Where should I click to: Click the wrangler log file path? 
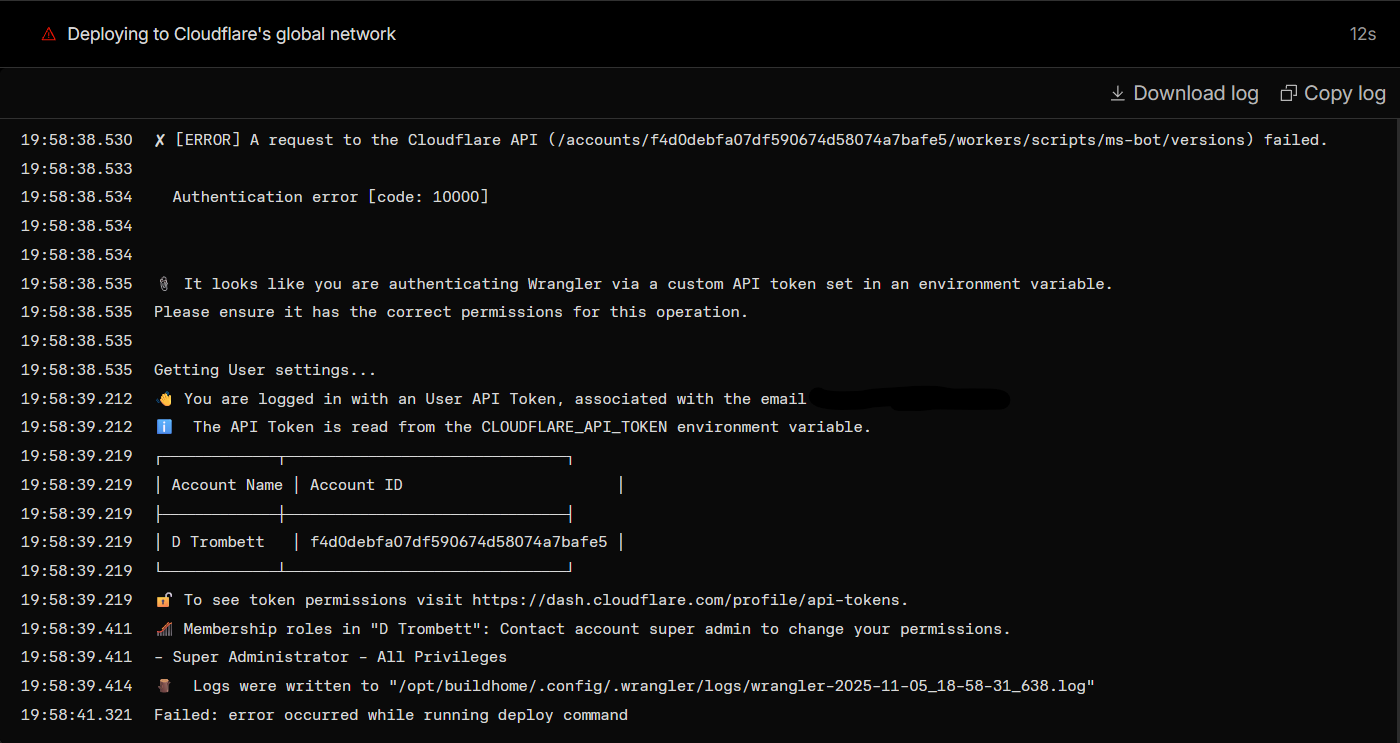tap(742, 686)
